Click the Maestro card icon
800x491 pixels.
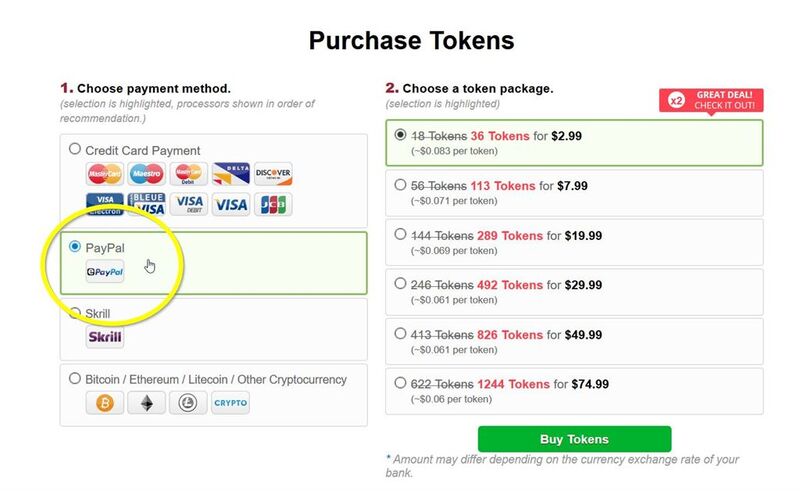tap(146, 174)
